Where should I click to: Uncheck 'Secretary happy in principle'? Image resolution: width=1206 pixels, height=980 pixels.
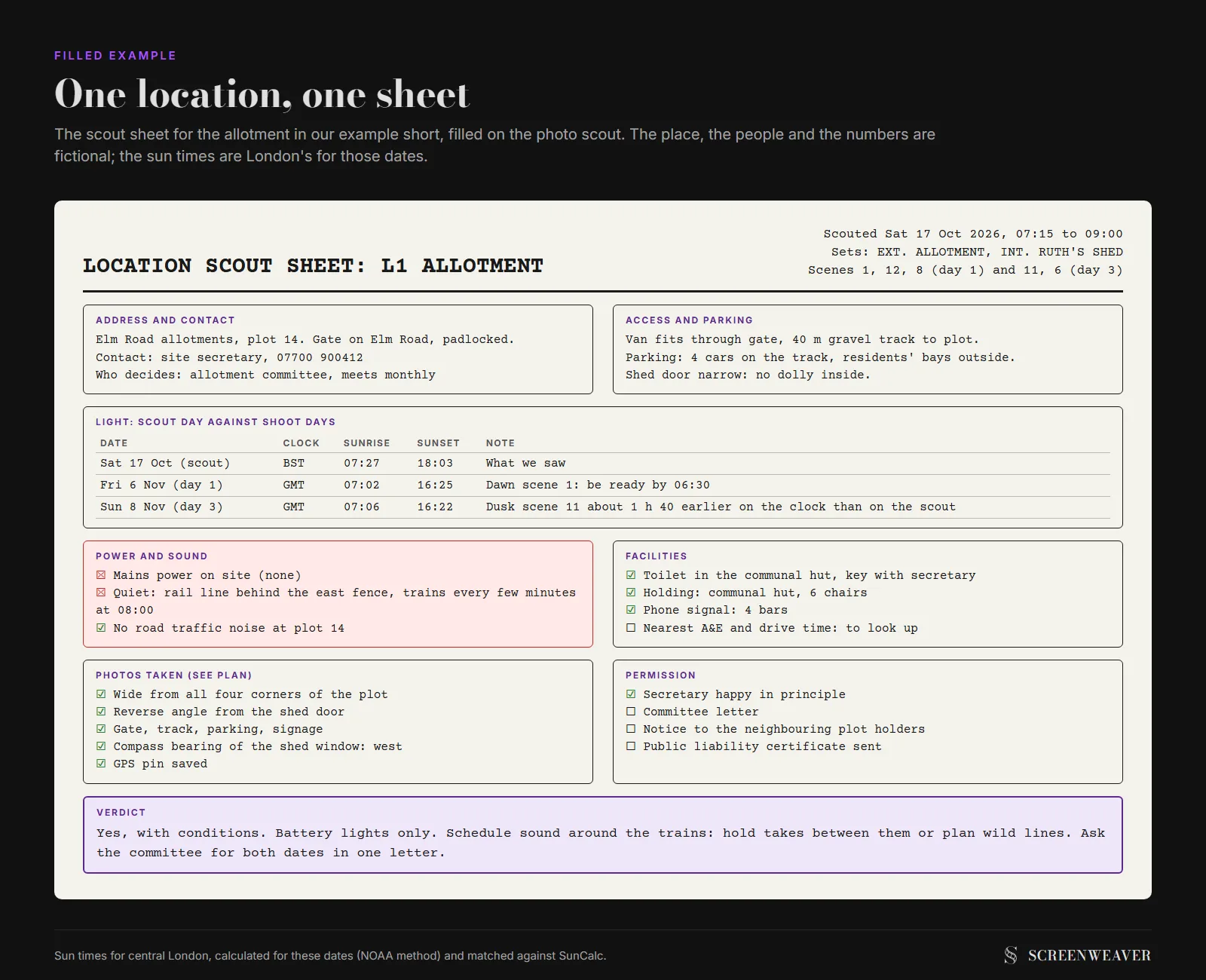631,694
